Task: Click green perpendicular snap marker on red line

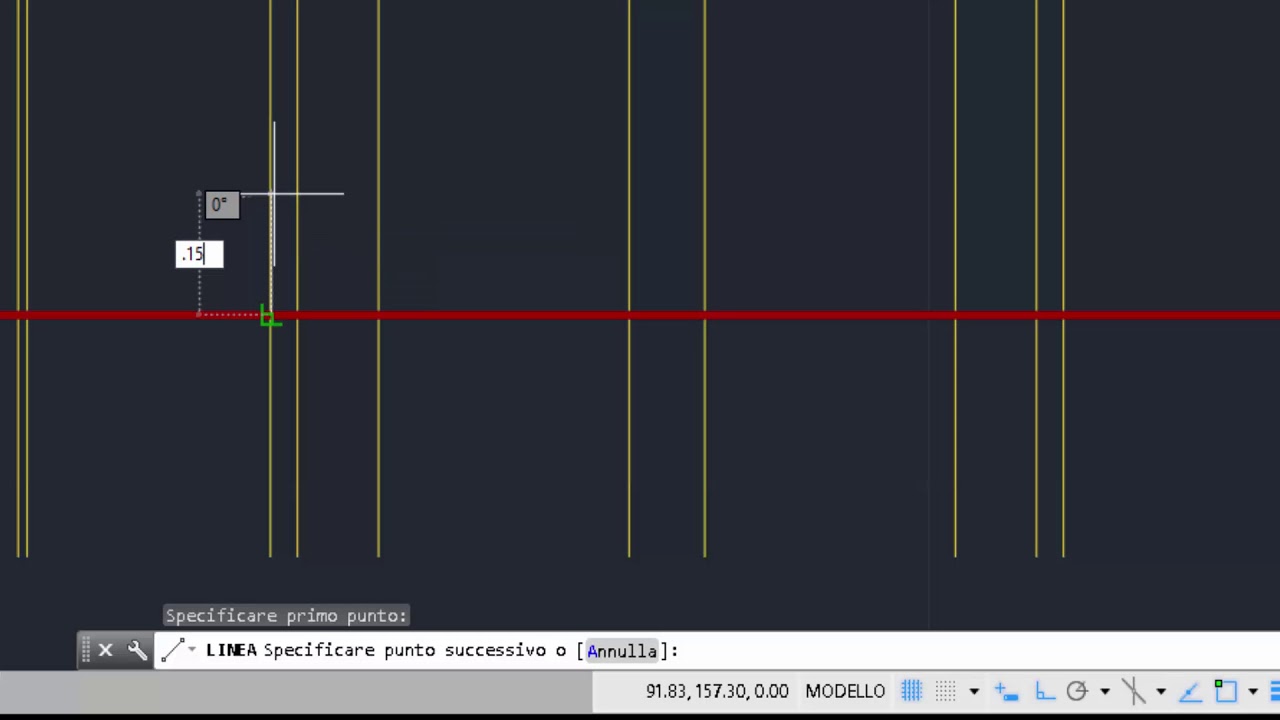Action: [x=270, y=316]
